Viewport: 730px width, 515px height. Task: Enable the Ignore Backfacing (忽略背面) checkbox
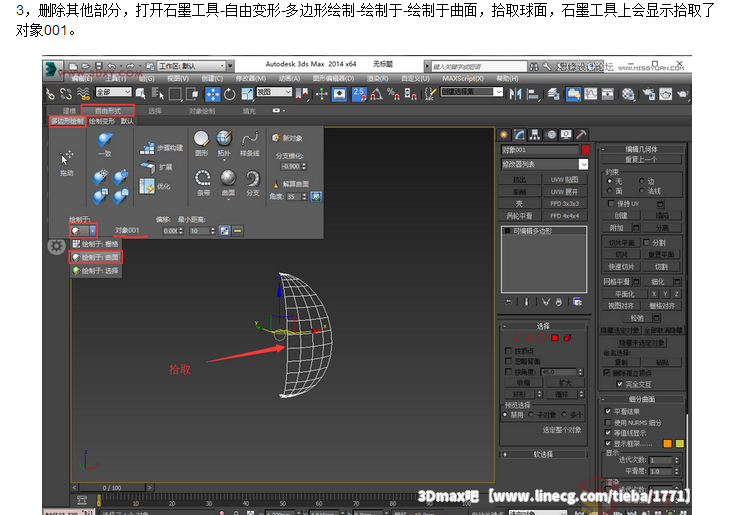point(508,361)
